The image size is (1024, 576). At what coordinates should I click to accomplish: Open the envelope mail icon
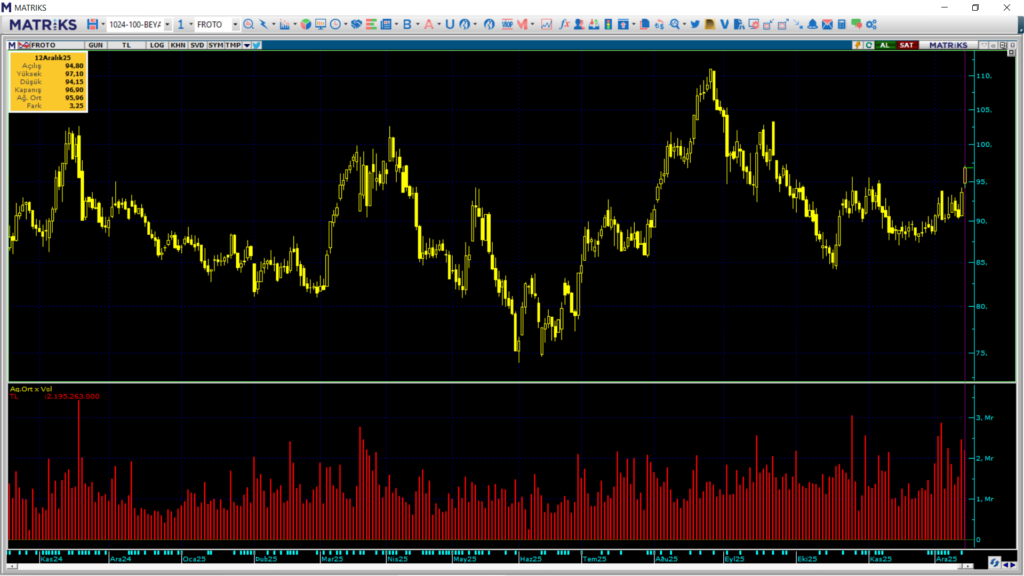[x=827, y=24]
